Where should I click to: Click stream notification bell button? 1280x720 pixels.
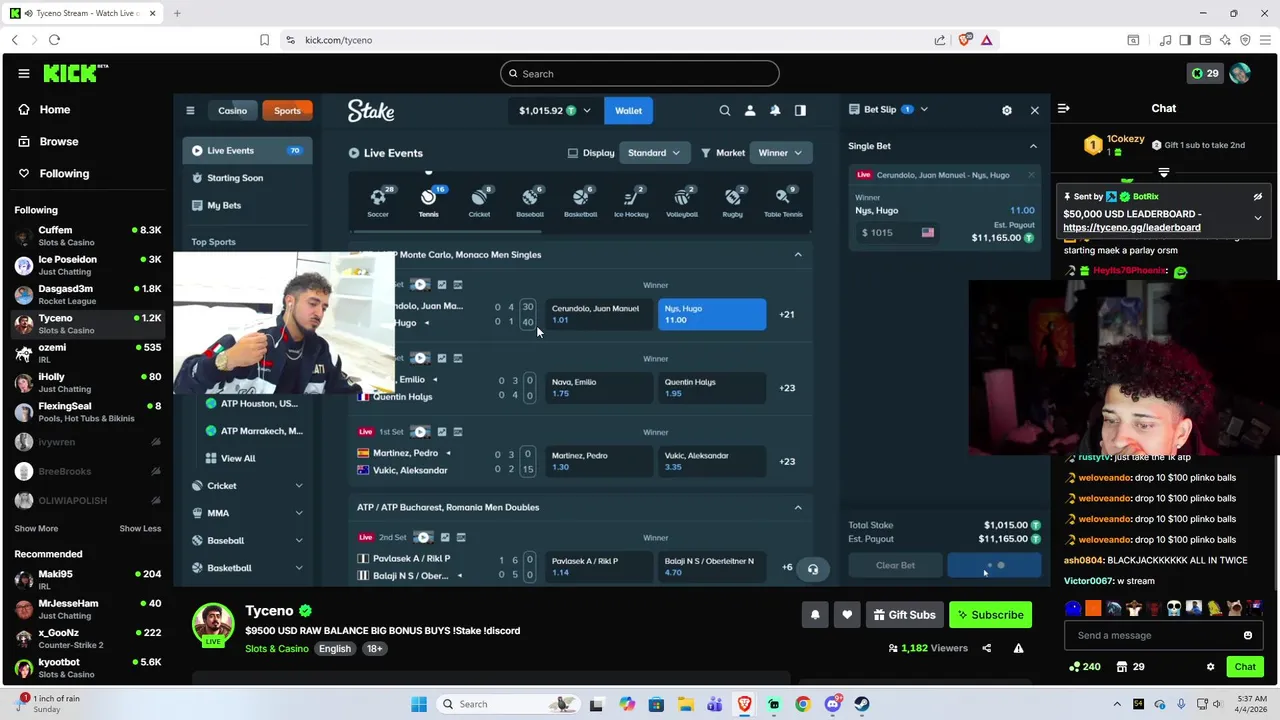tap(815, 615)
